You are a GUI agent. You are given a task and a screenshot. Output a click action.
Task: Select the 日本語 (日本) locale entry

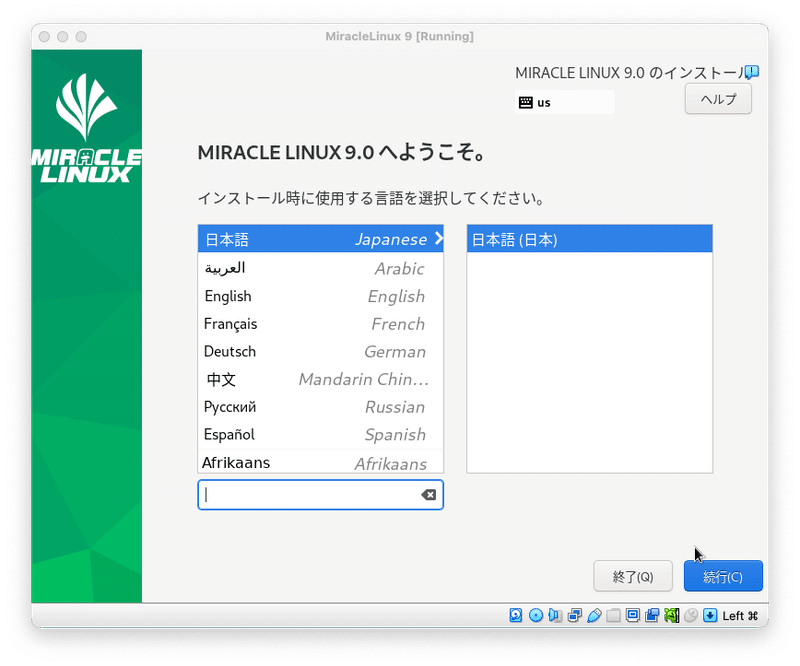point(589,239)
